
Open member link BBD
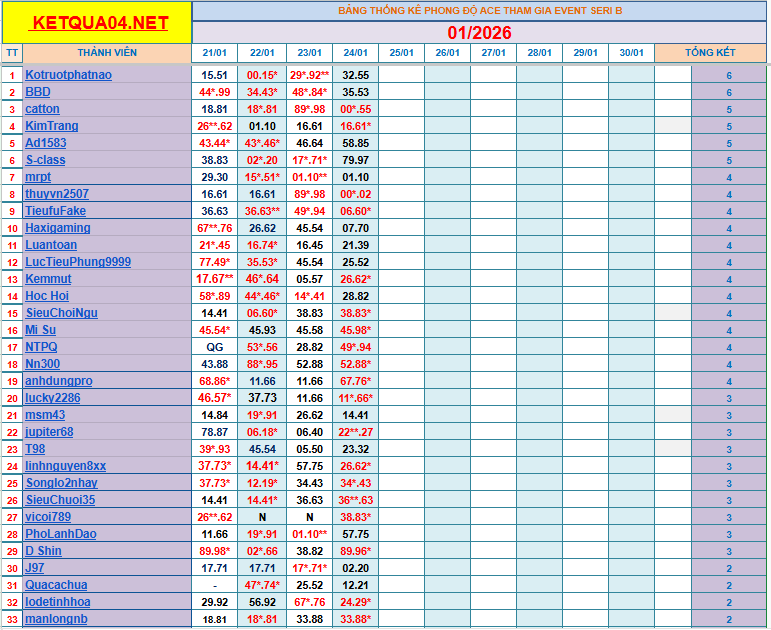click(38, 92)
